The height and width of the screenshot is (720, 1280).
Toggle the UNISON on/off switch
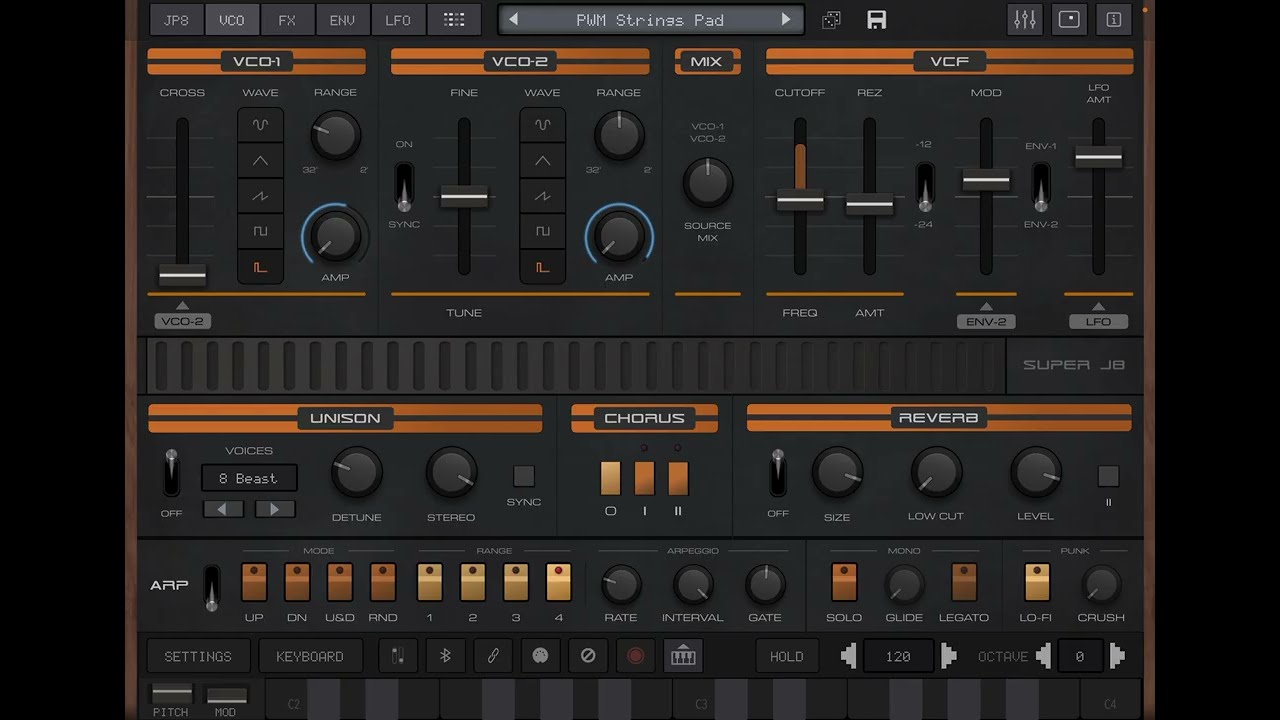[x=172, y=473]
